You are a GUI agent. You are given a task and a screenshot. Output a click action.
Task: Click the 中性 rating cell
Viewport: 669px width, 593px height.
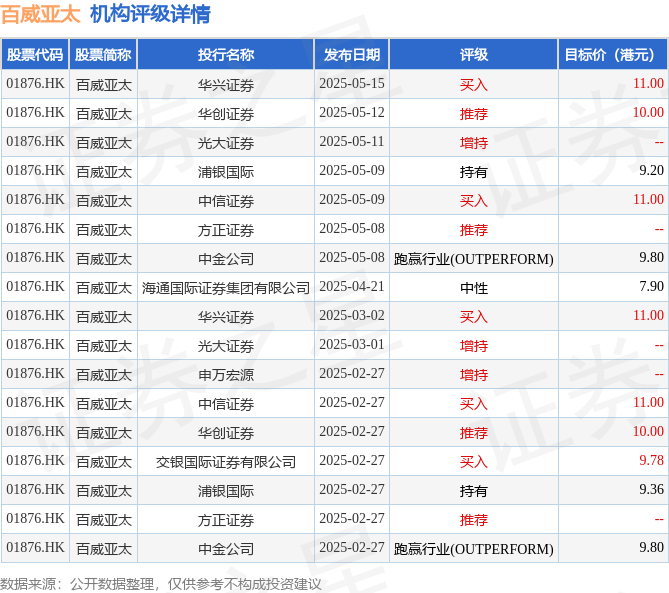point(474,288)
